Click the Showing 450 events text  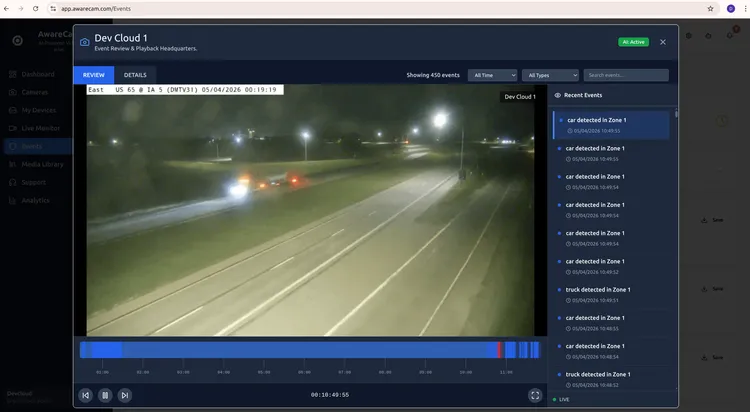click(x=433, y=75)
